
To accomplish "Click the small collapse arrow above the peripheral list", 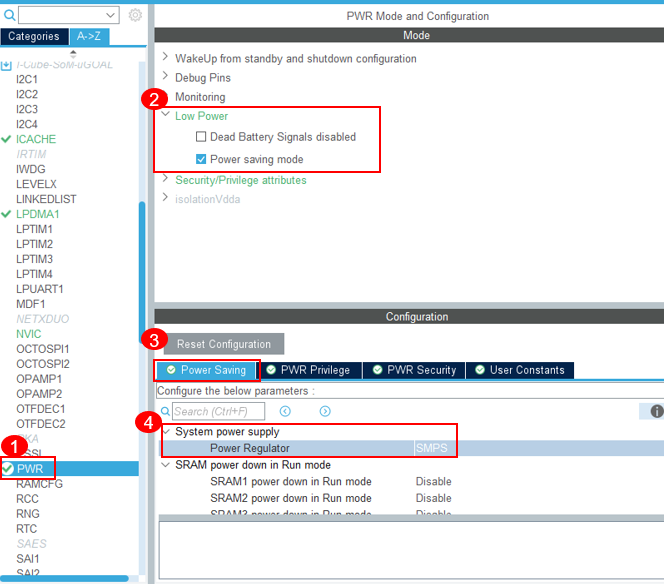I will click(73, 54).
